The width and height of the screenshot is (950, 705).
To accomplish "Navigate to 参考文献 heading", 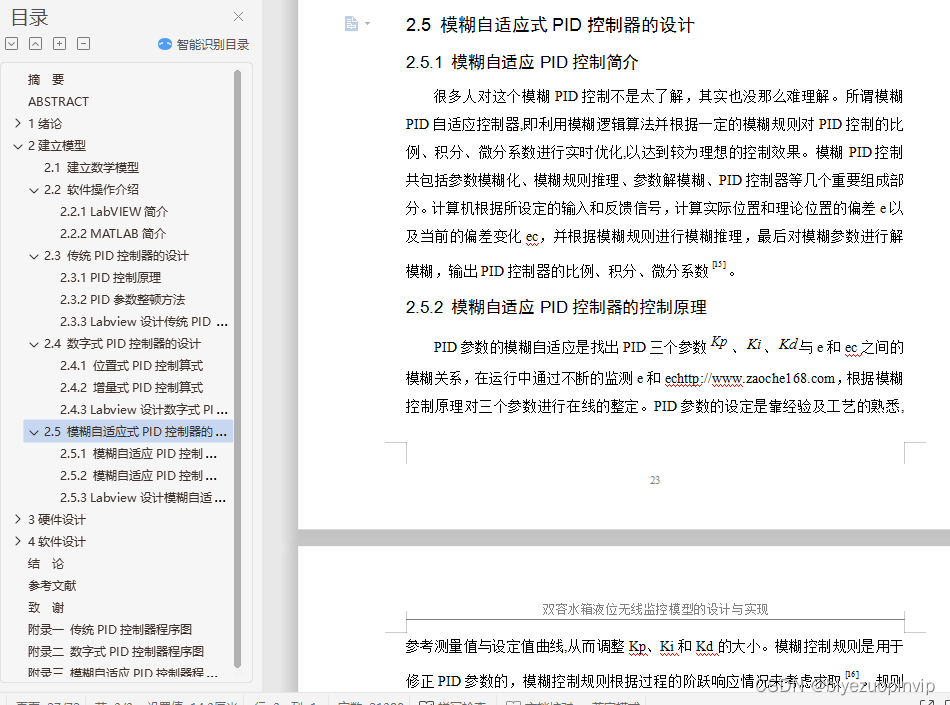I will [52, 585].
